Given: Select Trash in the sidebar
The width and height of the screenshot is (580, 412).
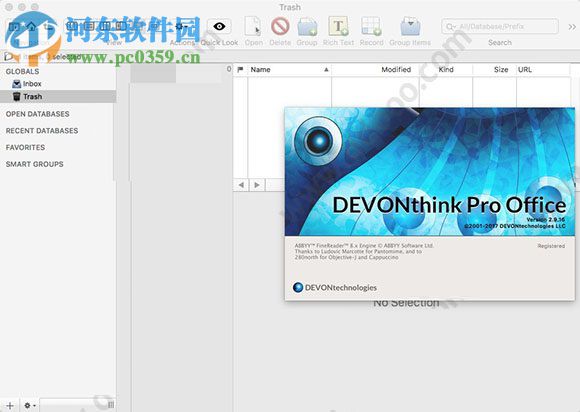Looking at the screenshot, I should pyautogui.click(x=58, y=97).
